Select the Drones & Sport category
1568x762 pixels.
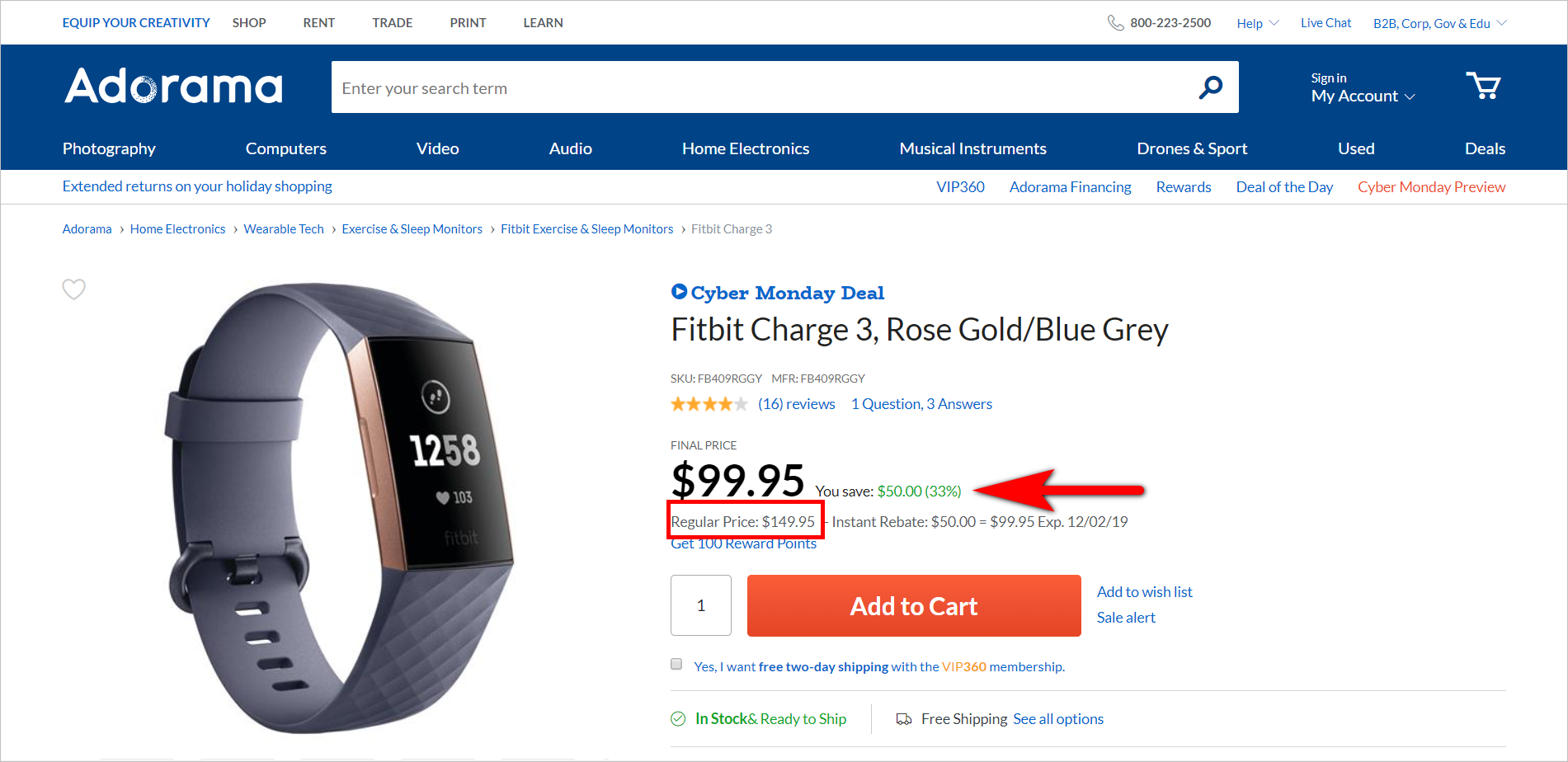(1191, 148)
